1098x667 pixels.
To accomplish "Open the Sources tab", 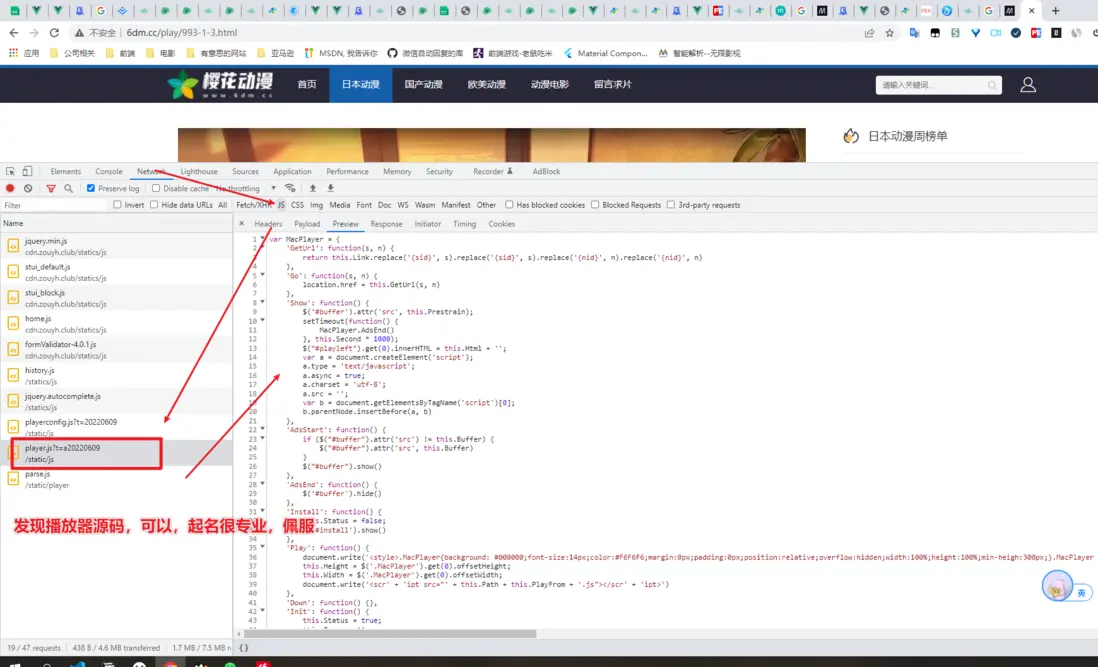I will (x=245, y=171).
